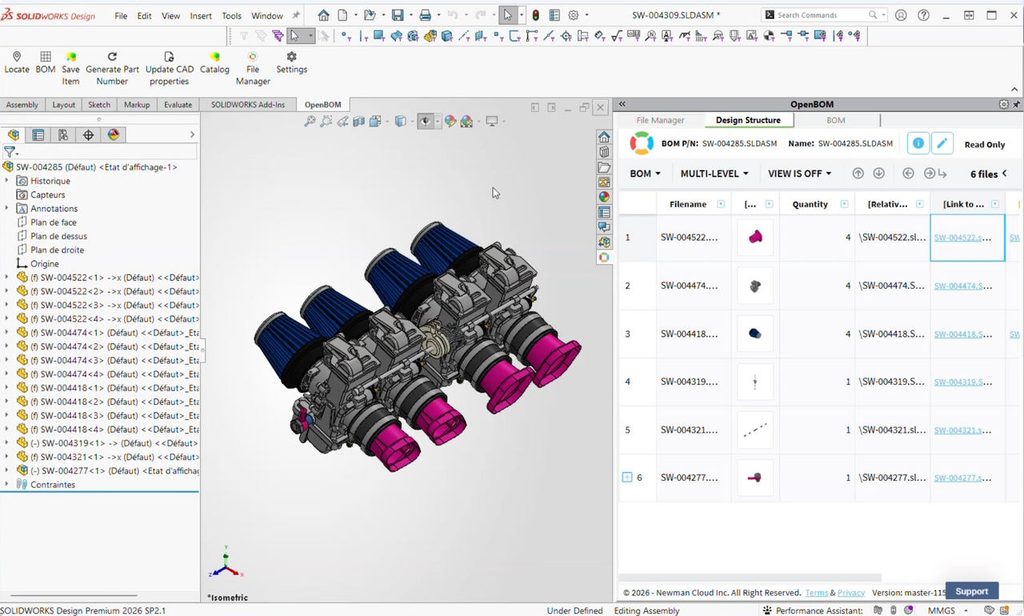Click the Support button
This screenshot has width=1024, height=616.
coord(972,591)
